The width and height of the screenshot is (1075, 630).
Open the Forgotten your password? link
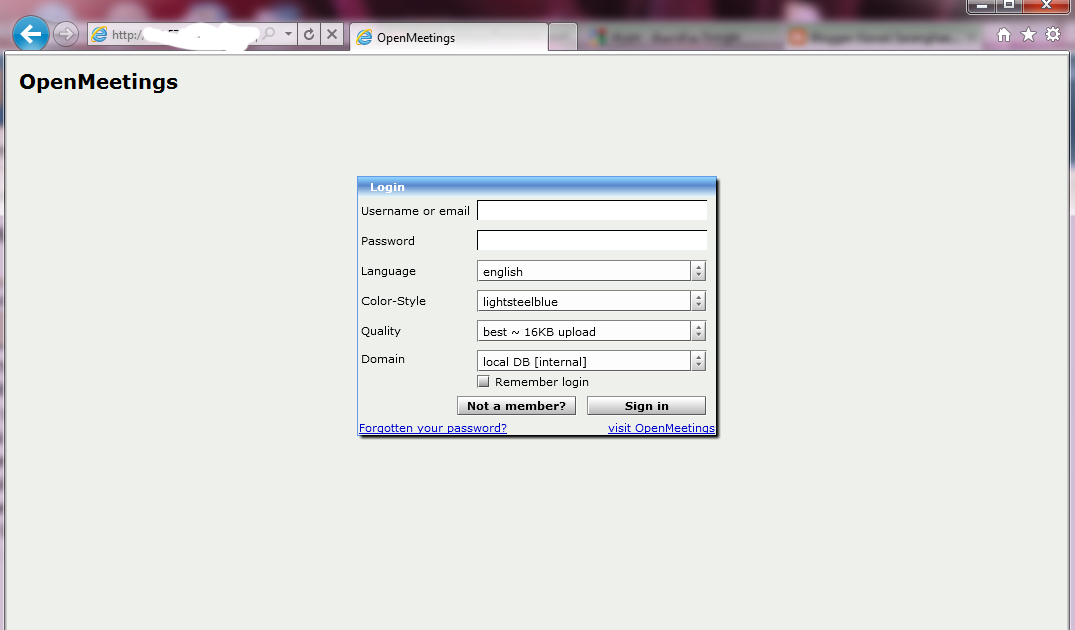(433, 428)
